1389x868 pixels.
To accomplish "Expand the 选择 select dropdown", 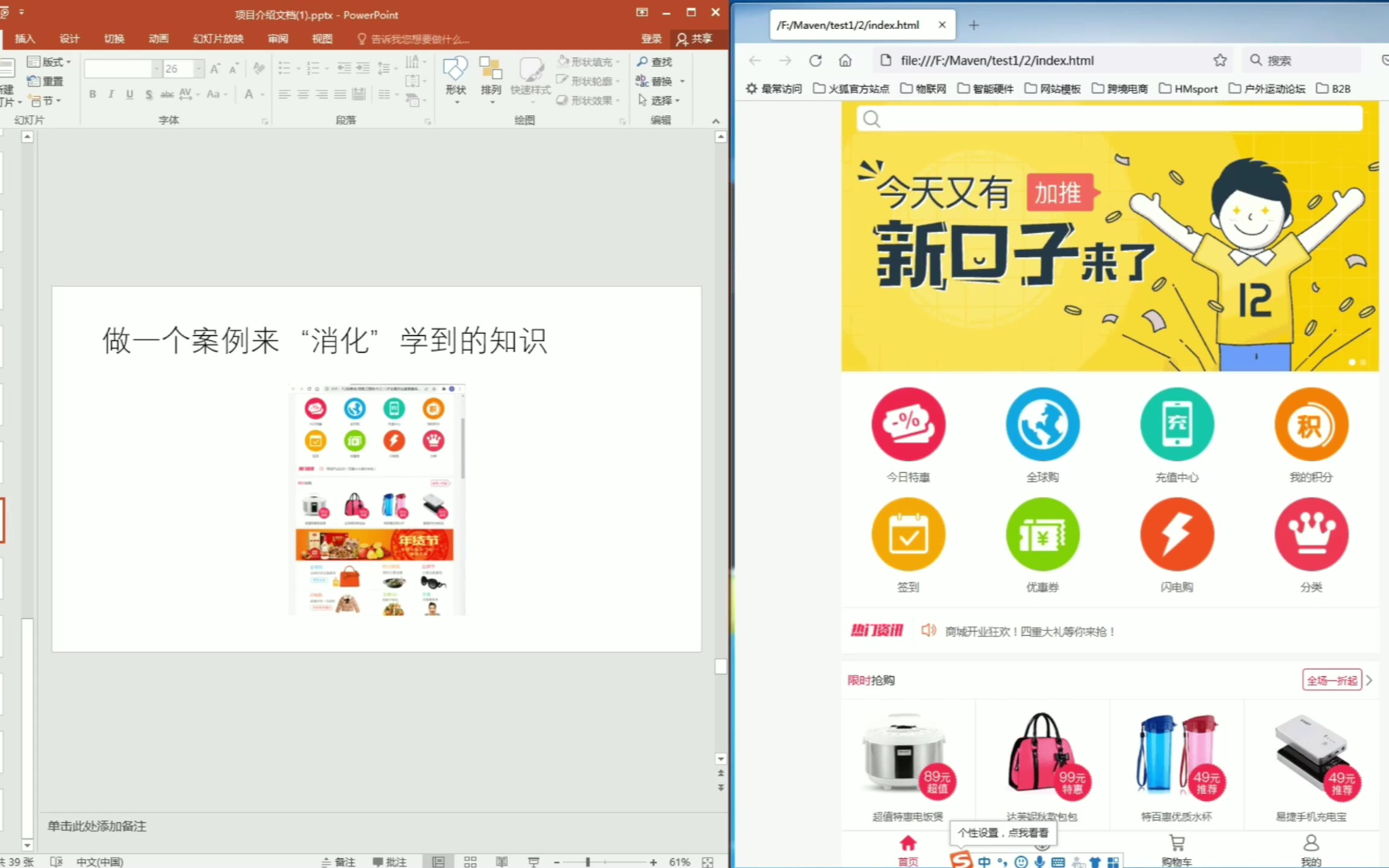I will (660, 101).
